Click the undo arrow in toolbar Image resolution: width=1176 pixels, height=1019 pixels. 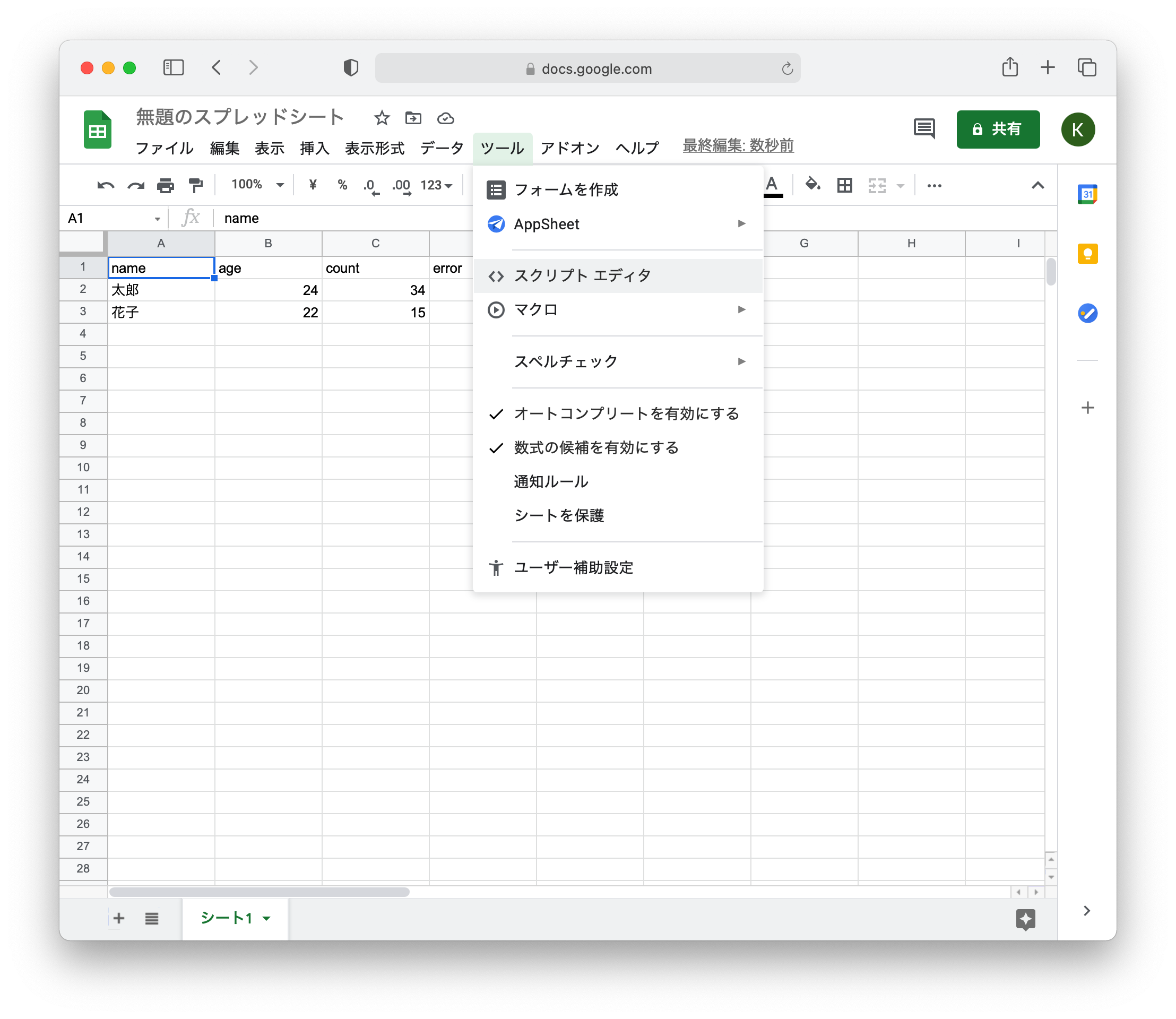tap(105, 185)
